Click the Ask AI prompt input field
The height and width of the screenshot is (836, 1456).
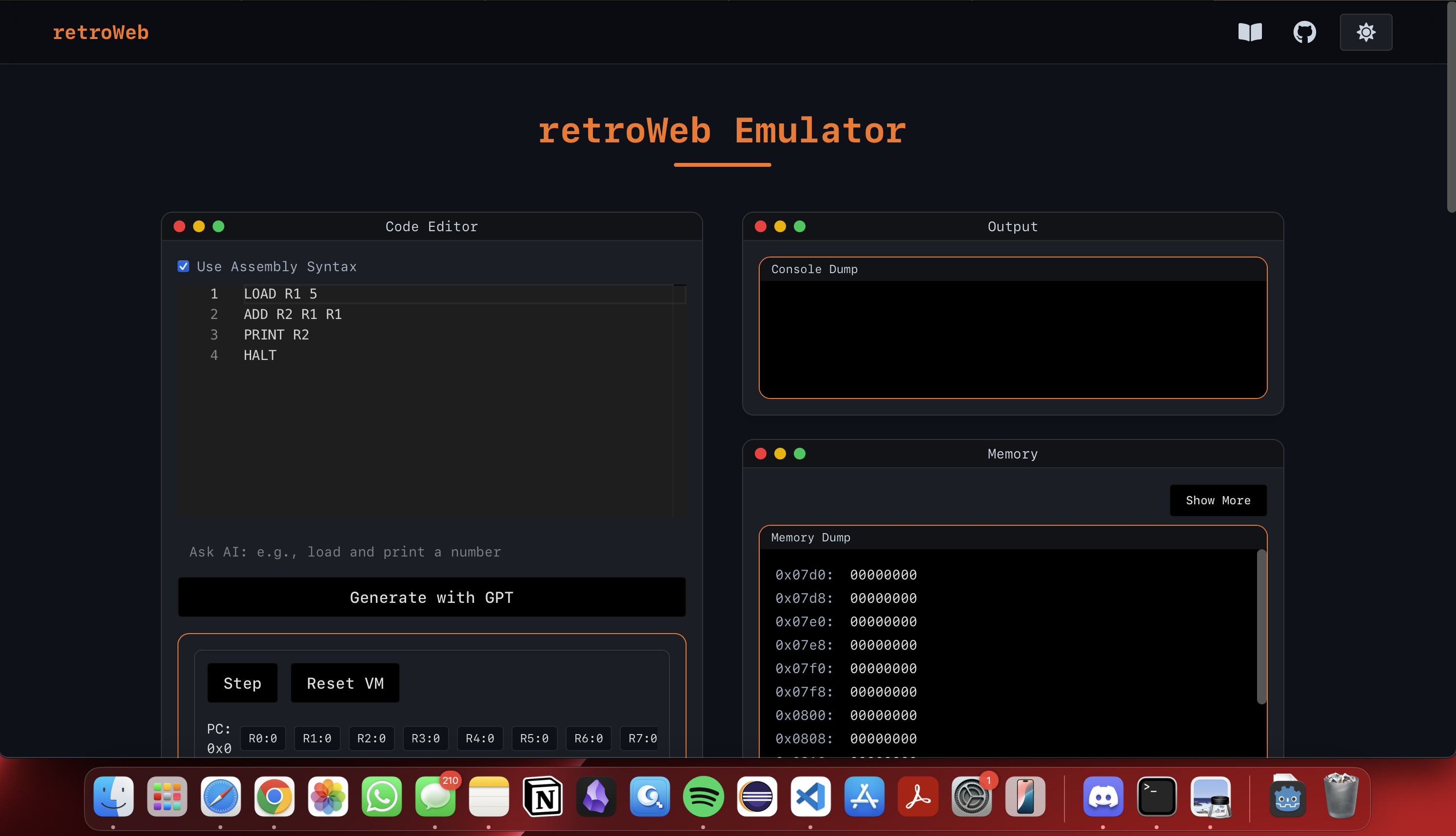[432, 552]
